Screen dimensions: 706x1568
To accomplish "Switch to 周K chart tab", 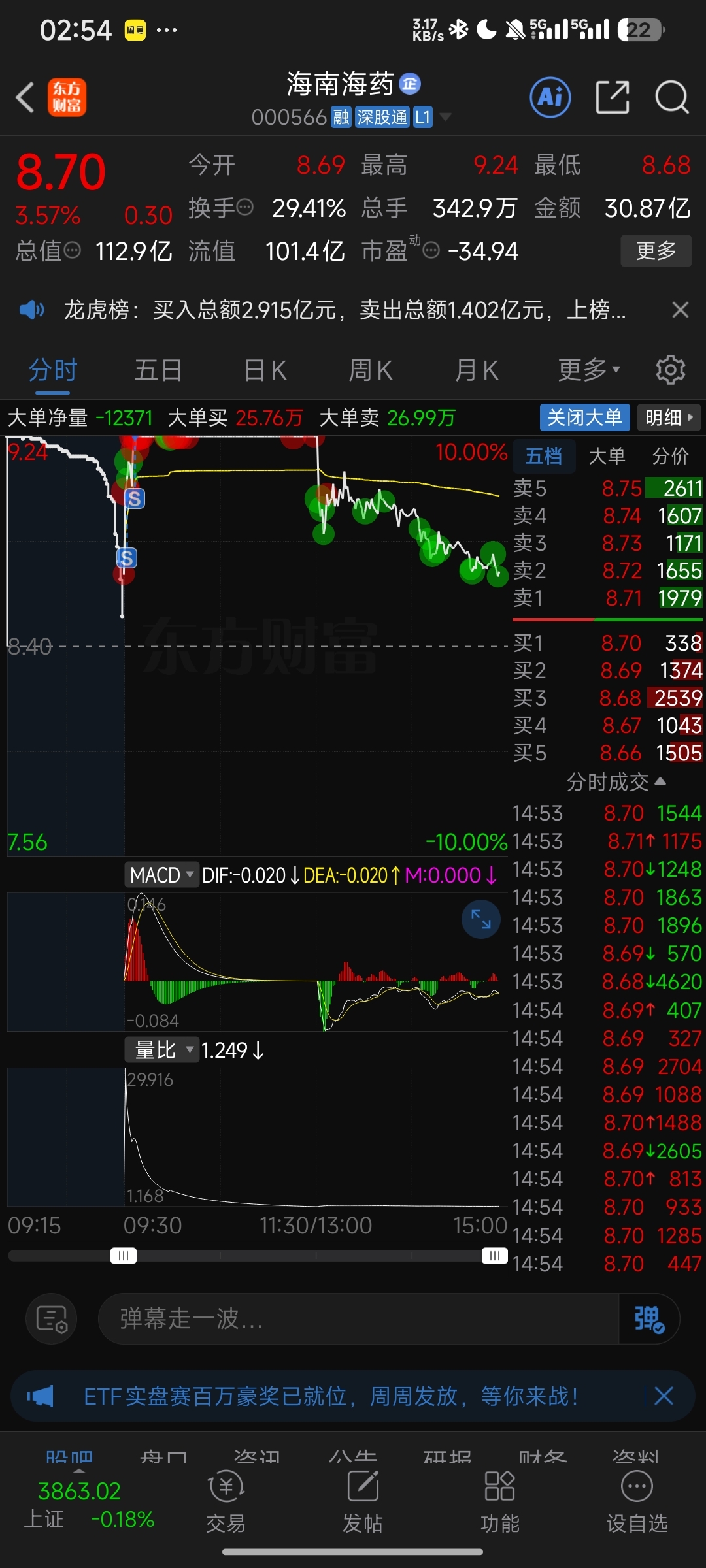I will pos(371,370).
